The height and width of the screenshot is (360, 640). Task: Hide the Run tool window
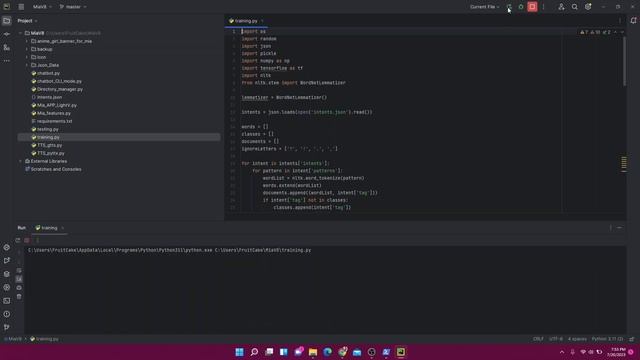[620, 228]
